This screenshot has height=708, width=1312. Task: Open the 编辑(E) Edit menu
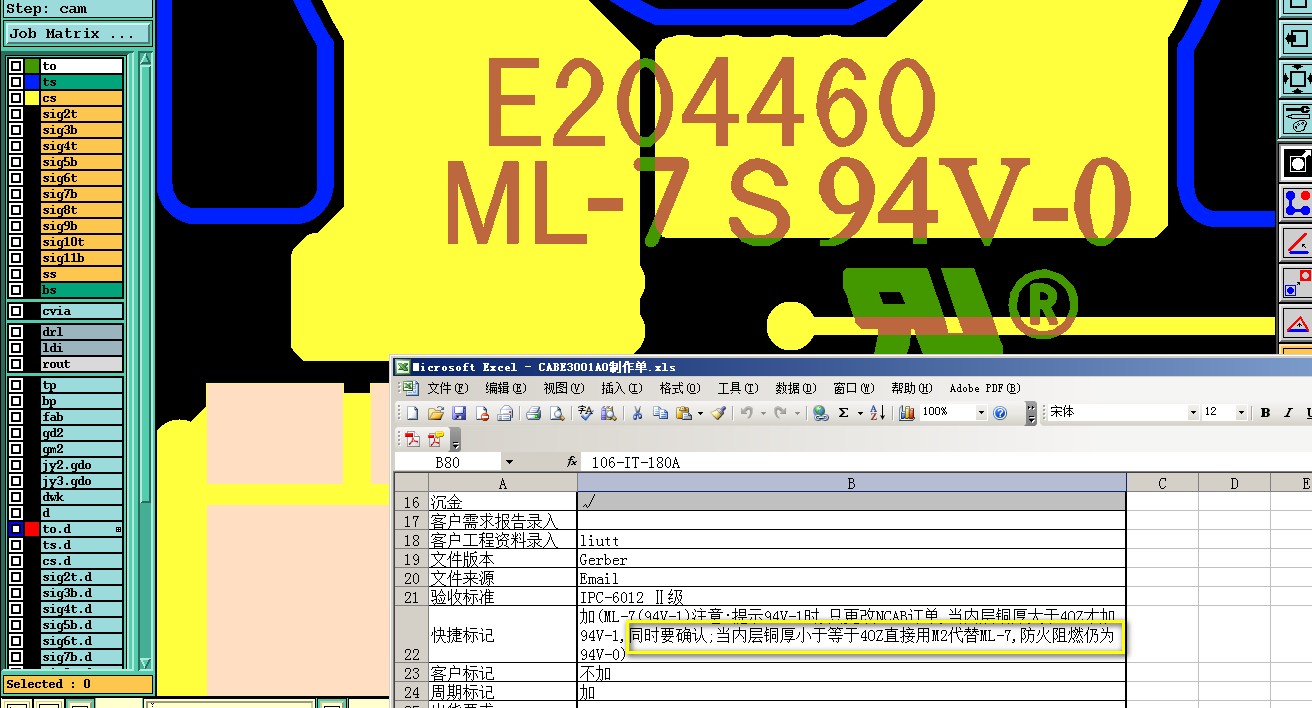pos(505,388)
